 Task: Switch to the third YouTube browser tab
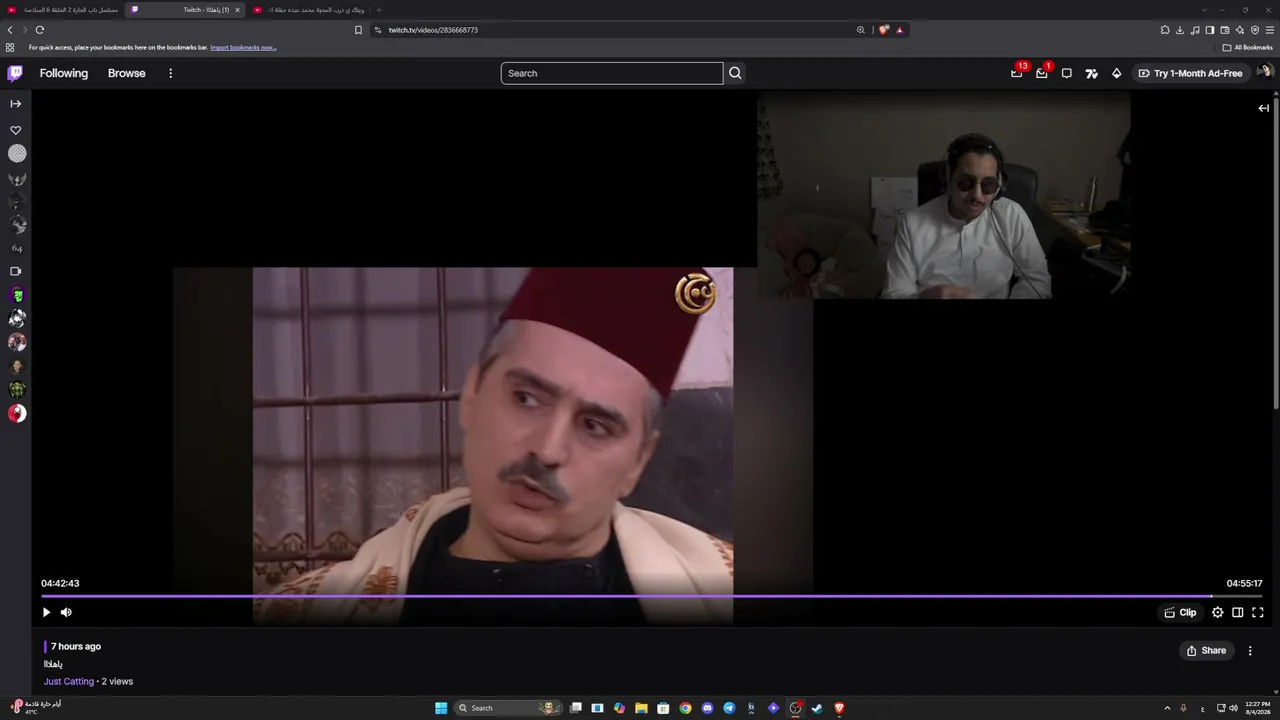point(308,10)
